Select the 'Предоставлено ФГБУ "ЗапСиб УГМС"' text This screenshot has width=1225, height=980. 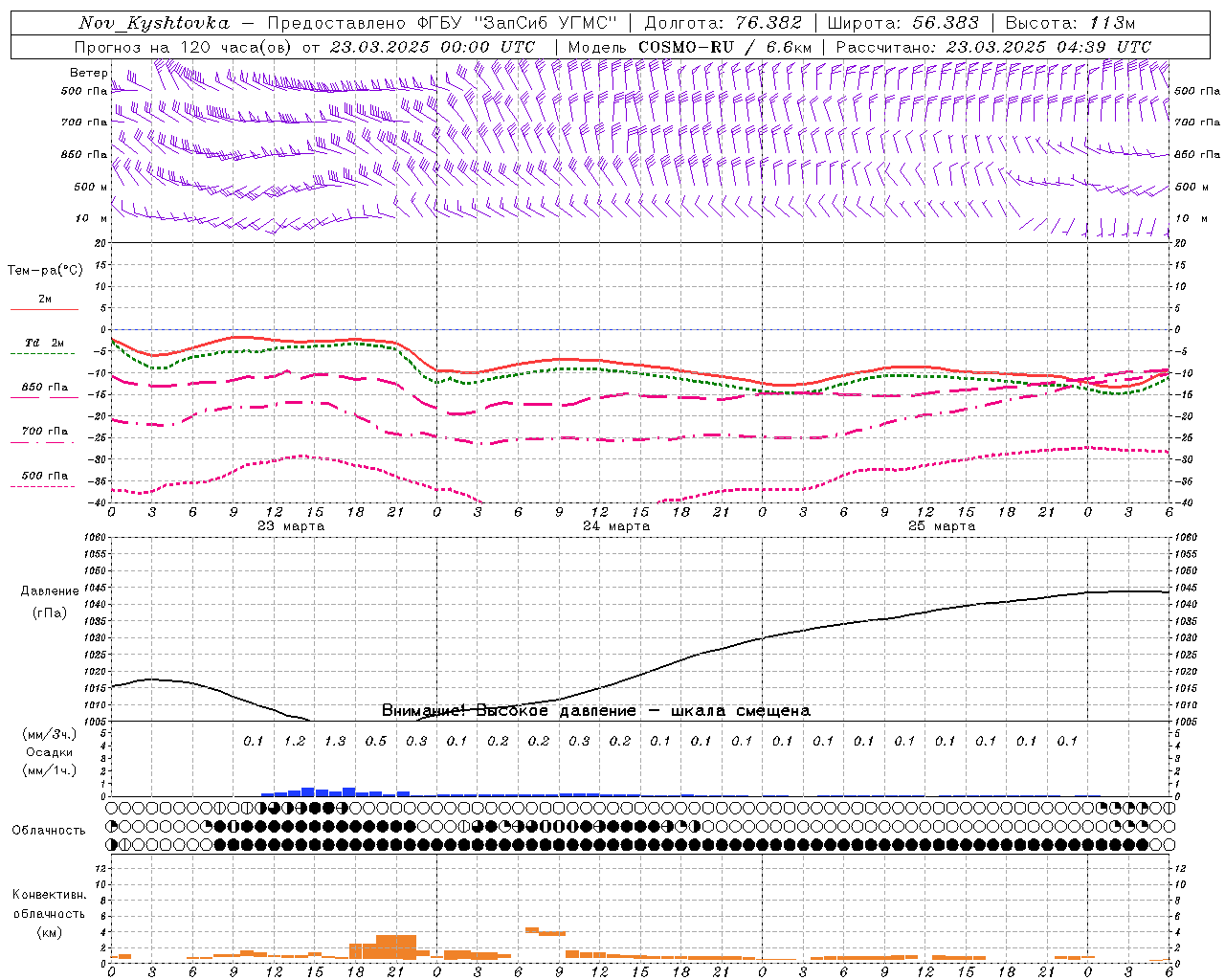pyautogui.click(x=442, y=23)
